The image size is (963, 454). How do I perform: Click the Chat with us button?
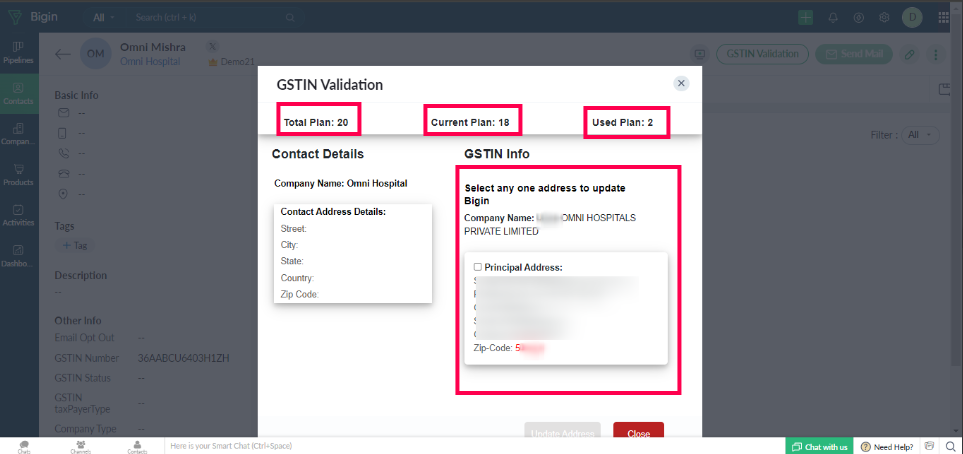click(819, 447)
